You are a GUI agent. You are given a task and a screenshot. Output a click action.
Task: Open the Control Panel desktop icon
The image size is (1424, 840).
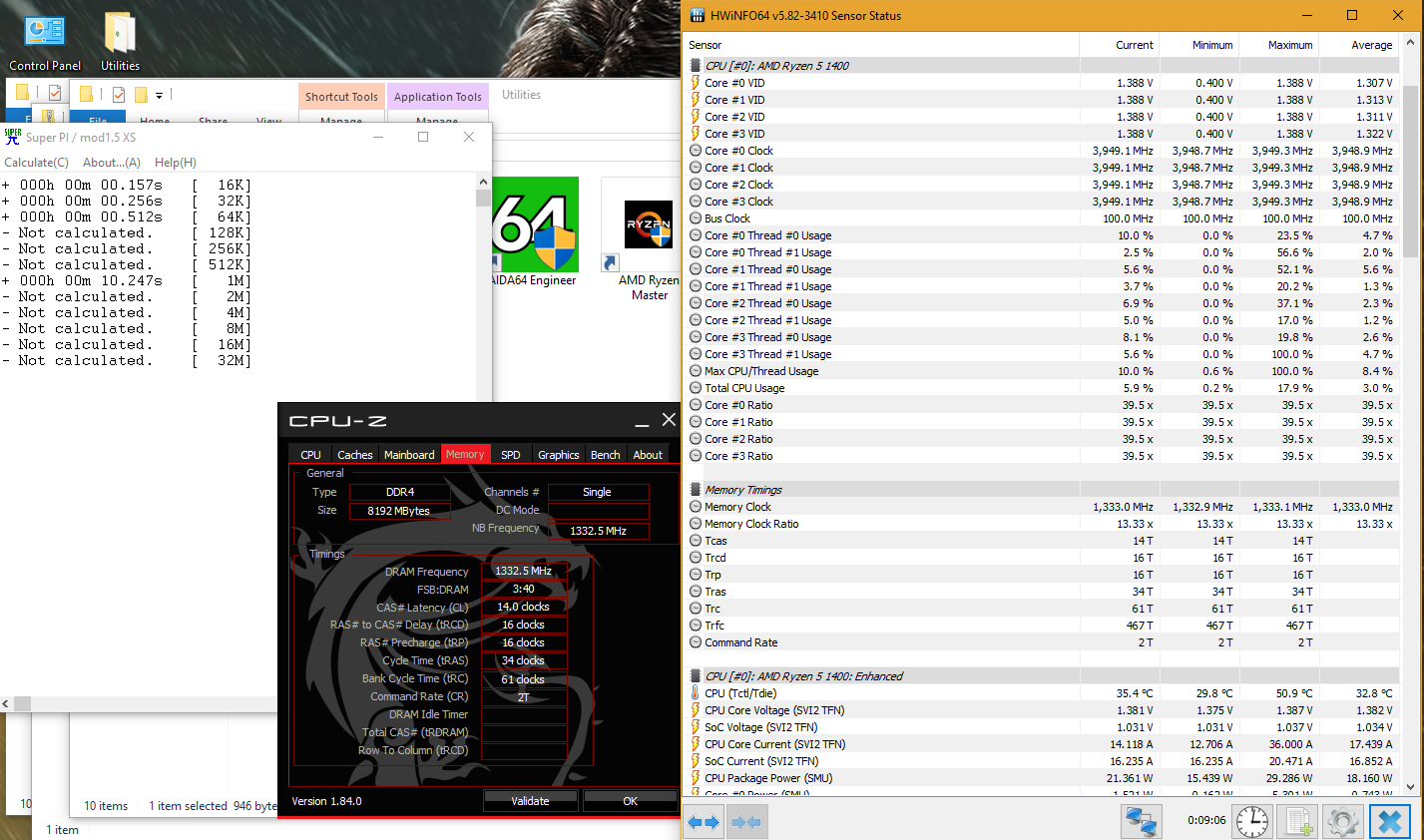(45, 41)
